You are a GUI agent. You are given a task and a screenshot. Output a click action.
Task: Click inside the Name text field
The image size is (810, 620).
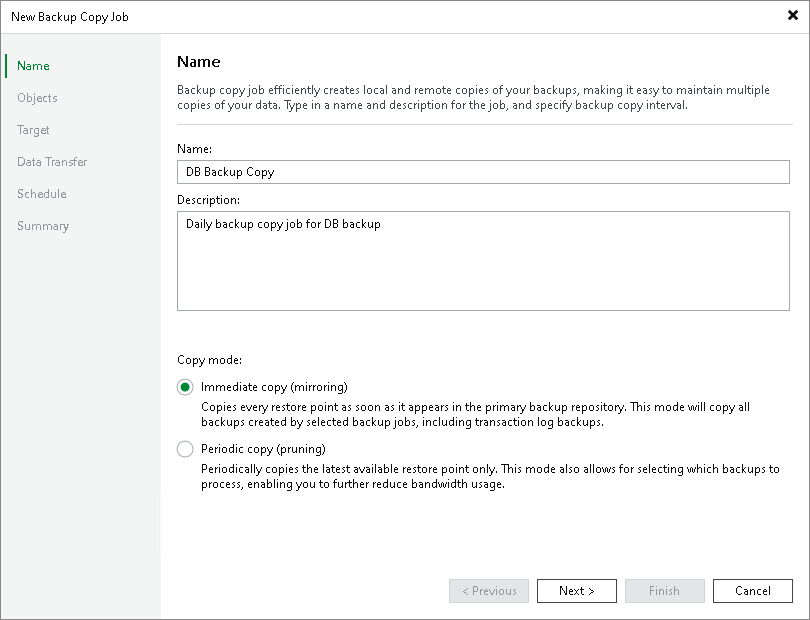[x=483, y=171]
